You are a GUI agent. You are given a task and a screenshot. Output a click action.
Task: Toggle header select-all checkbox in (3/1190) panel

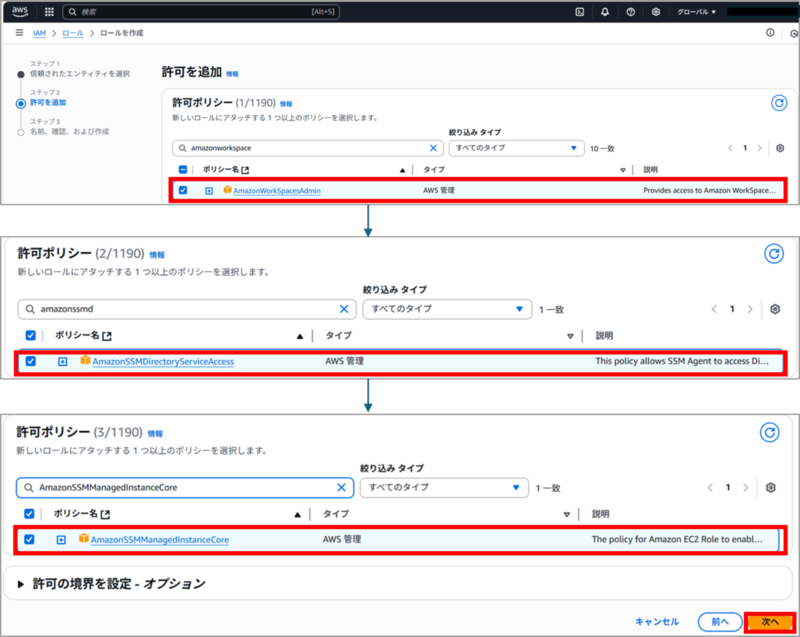[x=29, y=514]
